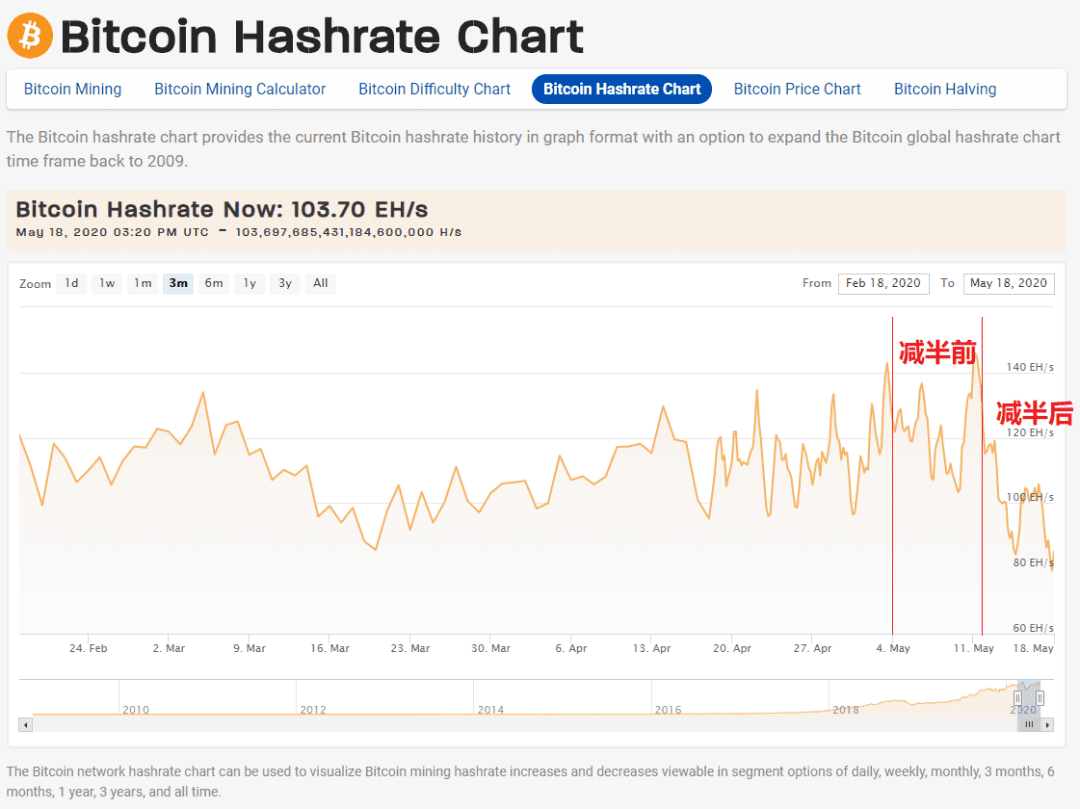Click the May 18, 2020 03:20 PM UTC timestamp
1080x809 pixels.
112,232
